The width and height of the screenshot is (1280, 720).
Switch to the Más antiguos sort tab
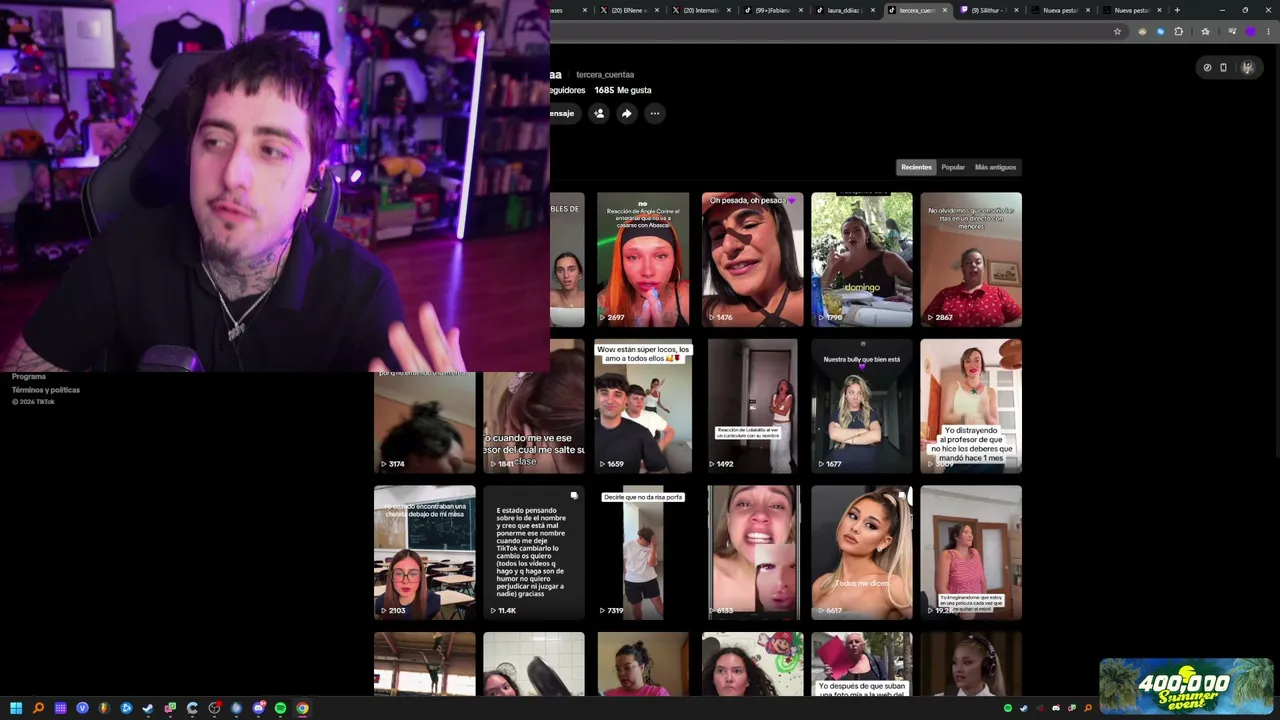pos(995,167)
